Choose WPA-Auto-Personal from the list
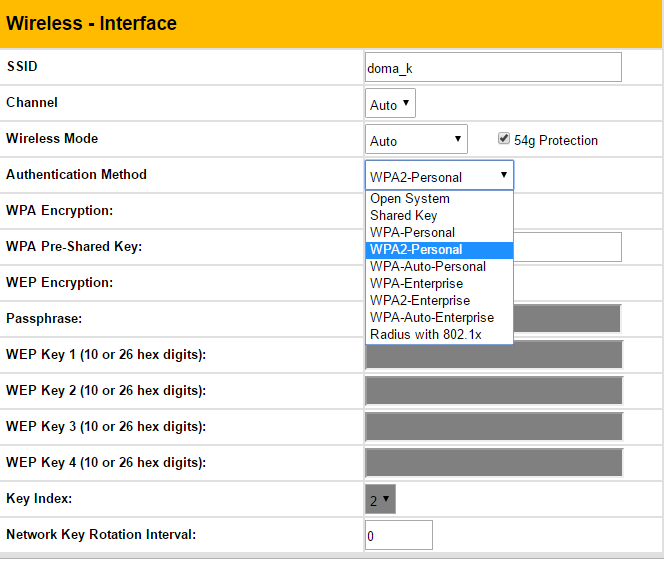The image size is (664, 562). coord(439,267)
